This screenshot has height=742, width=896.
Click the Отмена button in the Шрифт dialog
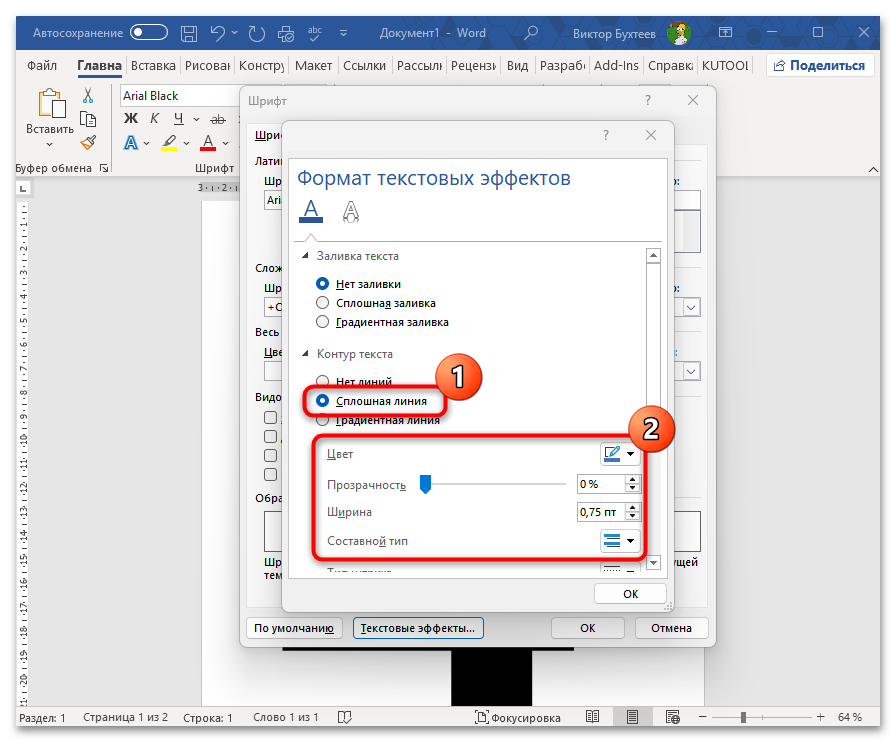[671, 628]
